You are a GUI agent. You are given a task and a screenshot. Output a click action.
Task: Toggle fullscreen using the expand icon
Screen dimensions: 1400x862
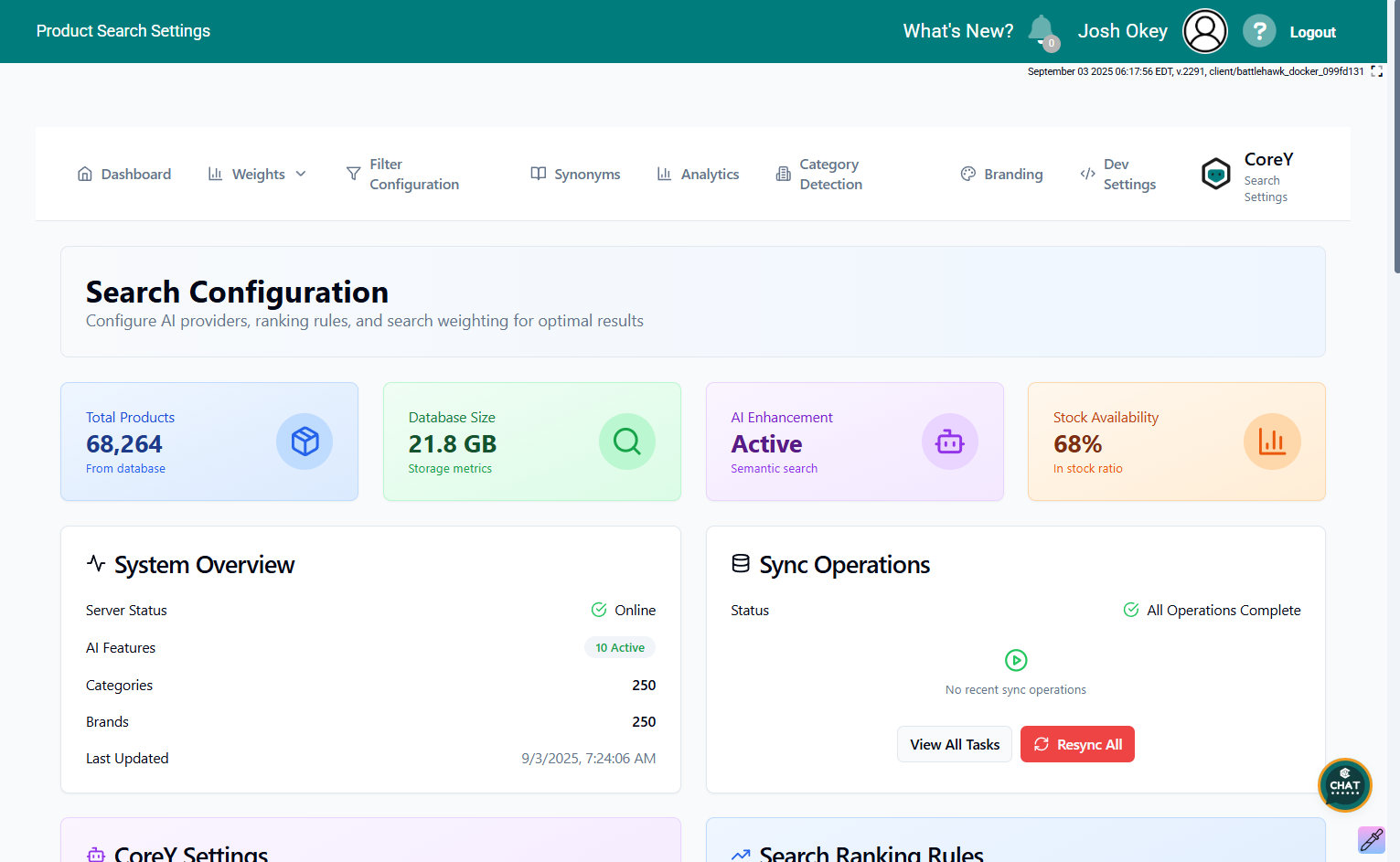[x=1376, y=71]
